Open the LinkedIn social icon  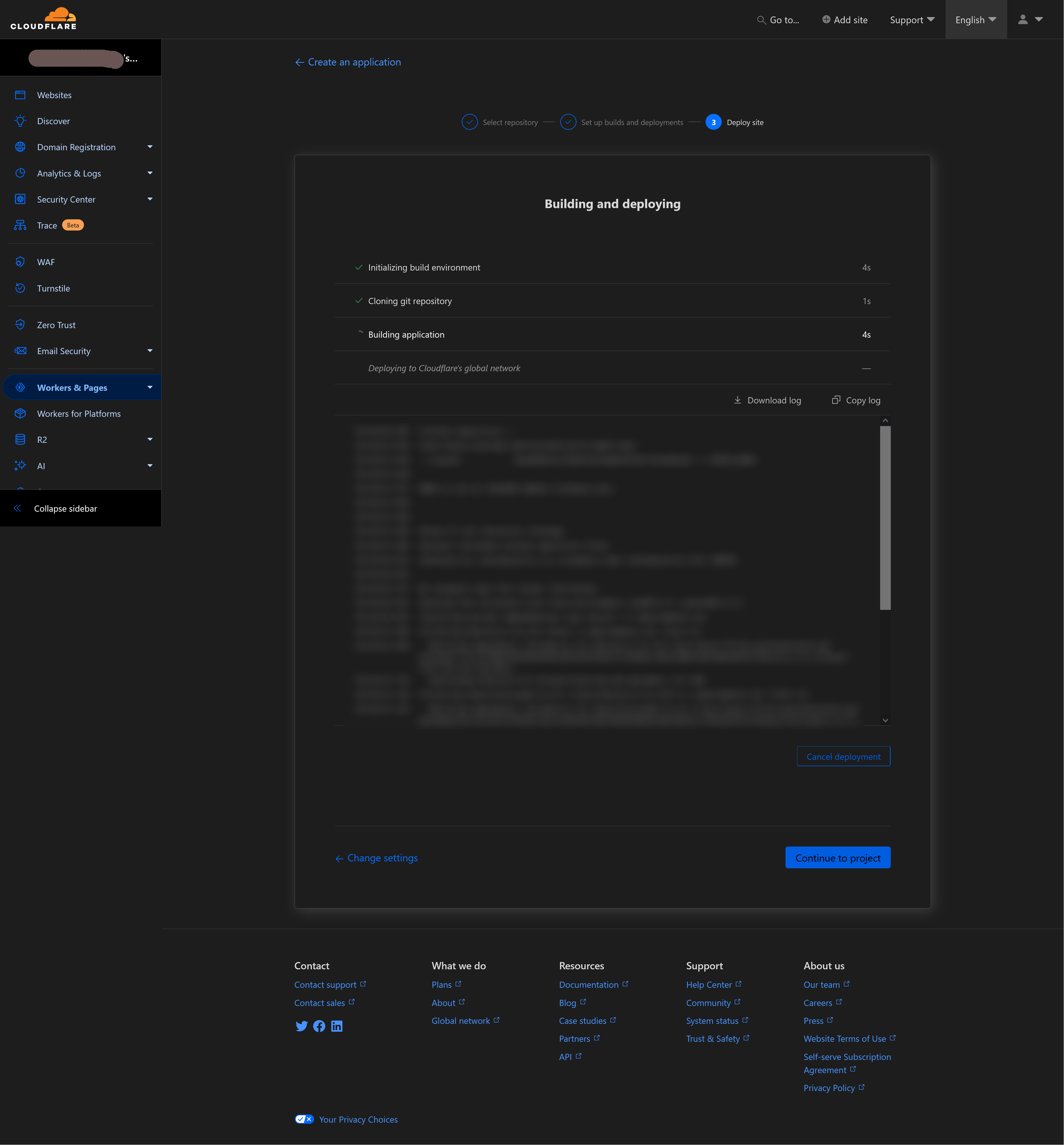[337, 1026]
